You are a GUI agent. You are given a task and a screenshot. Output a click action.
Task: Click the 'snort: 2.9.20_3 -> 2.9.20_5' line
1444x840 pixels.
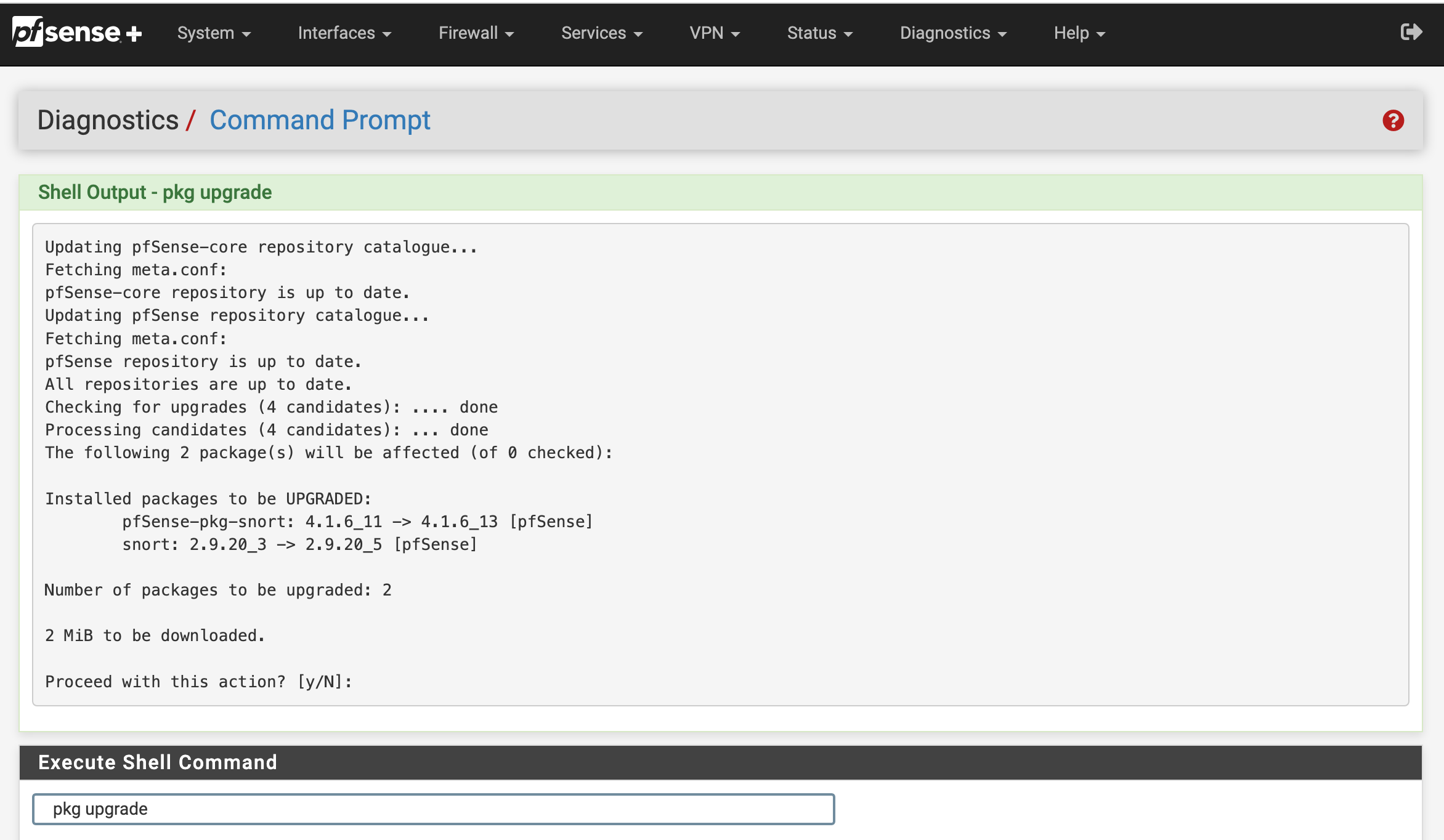299,544
